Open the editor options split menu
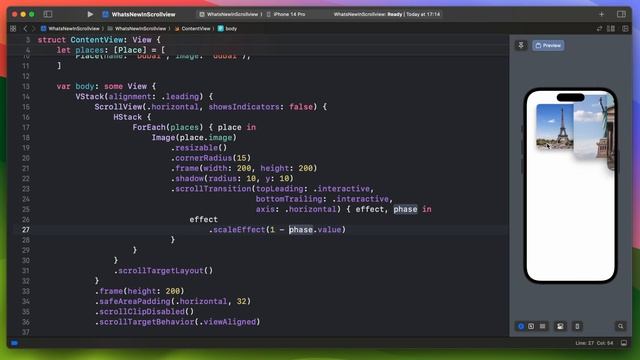The width and height of the screenshot is (640, 360). 611,29
